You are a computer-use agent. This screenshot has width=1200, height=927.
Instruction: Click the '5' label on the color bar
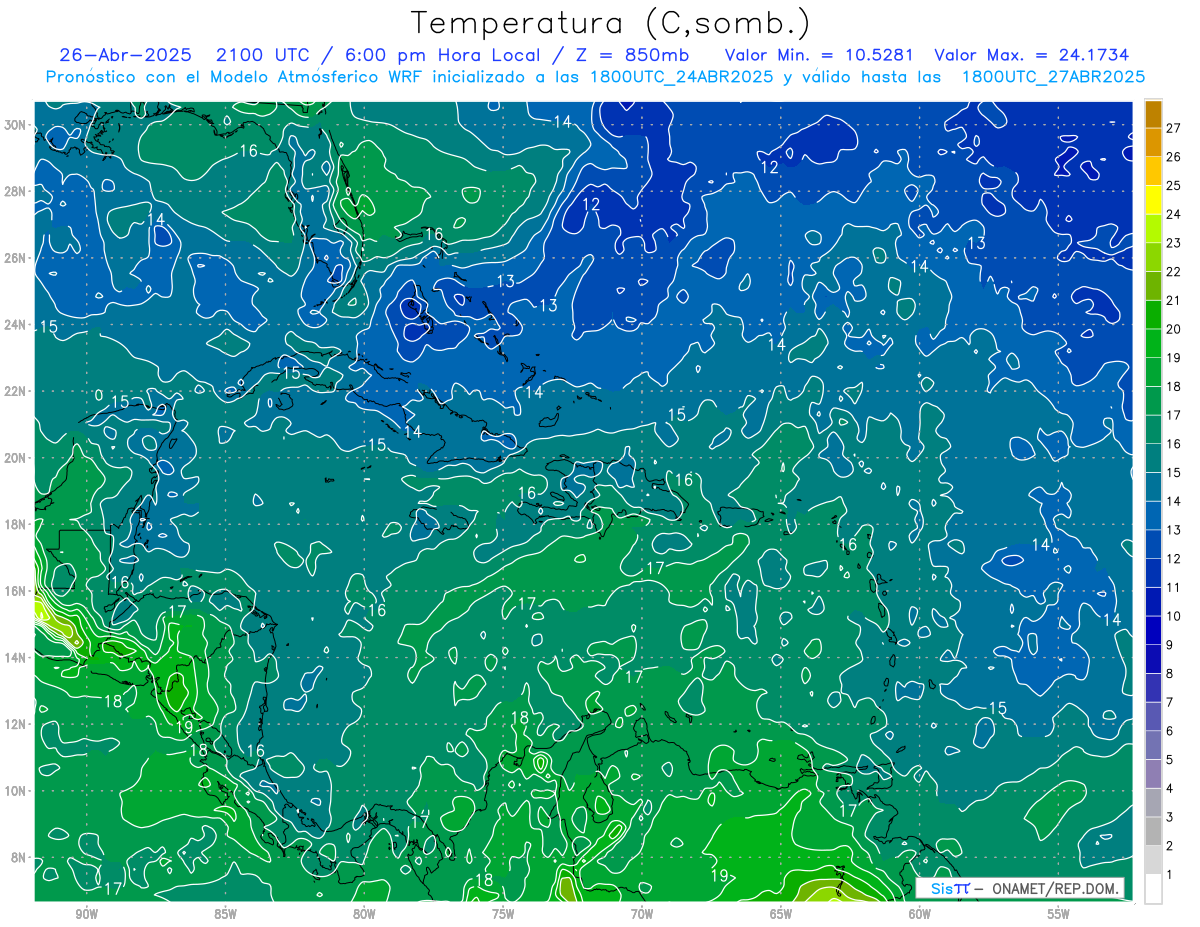1170,760
